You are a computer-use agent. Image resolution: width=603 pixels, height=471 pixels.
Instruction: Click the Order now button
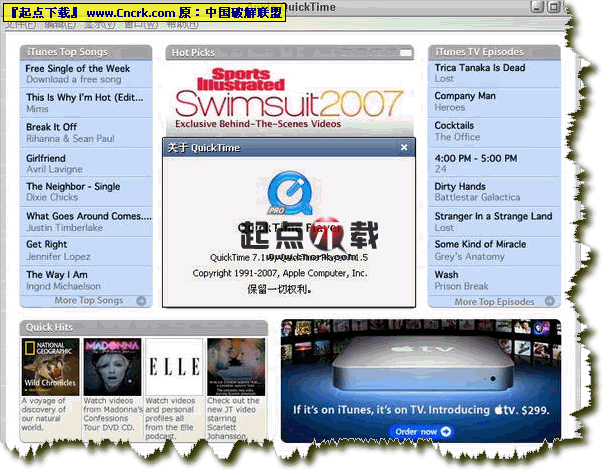[x=421, y=432]
